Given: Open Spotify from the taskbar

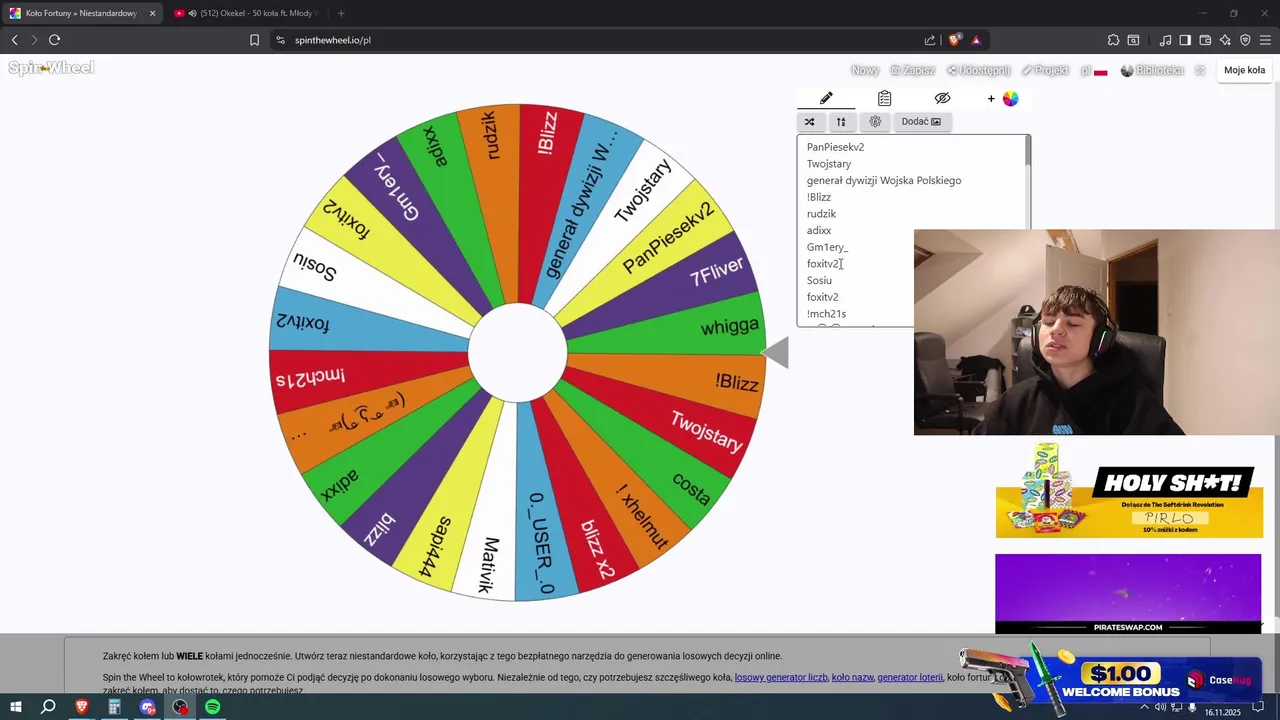Looking at the screenshot, I should (x=213, y=707).
